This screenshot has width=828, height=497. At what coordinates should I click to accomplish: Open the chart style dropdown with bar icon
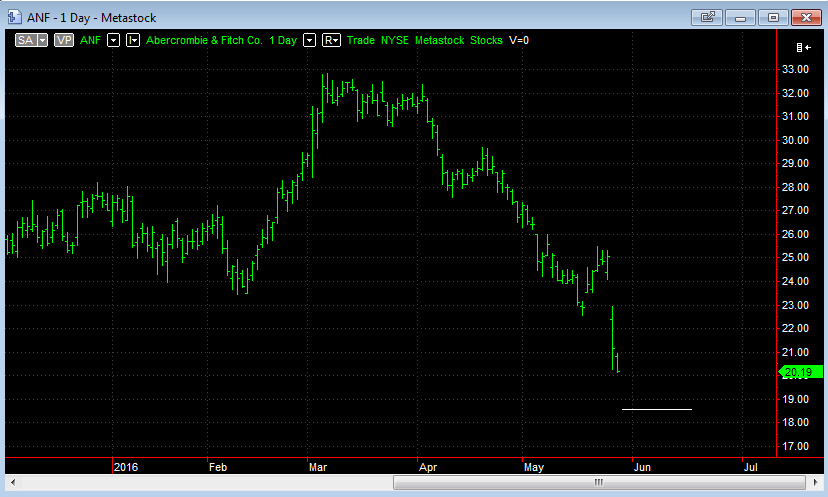(133, 40)
